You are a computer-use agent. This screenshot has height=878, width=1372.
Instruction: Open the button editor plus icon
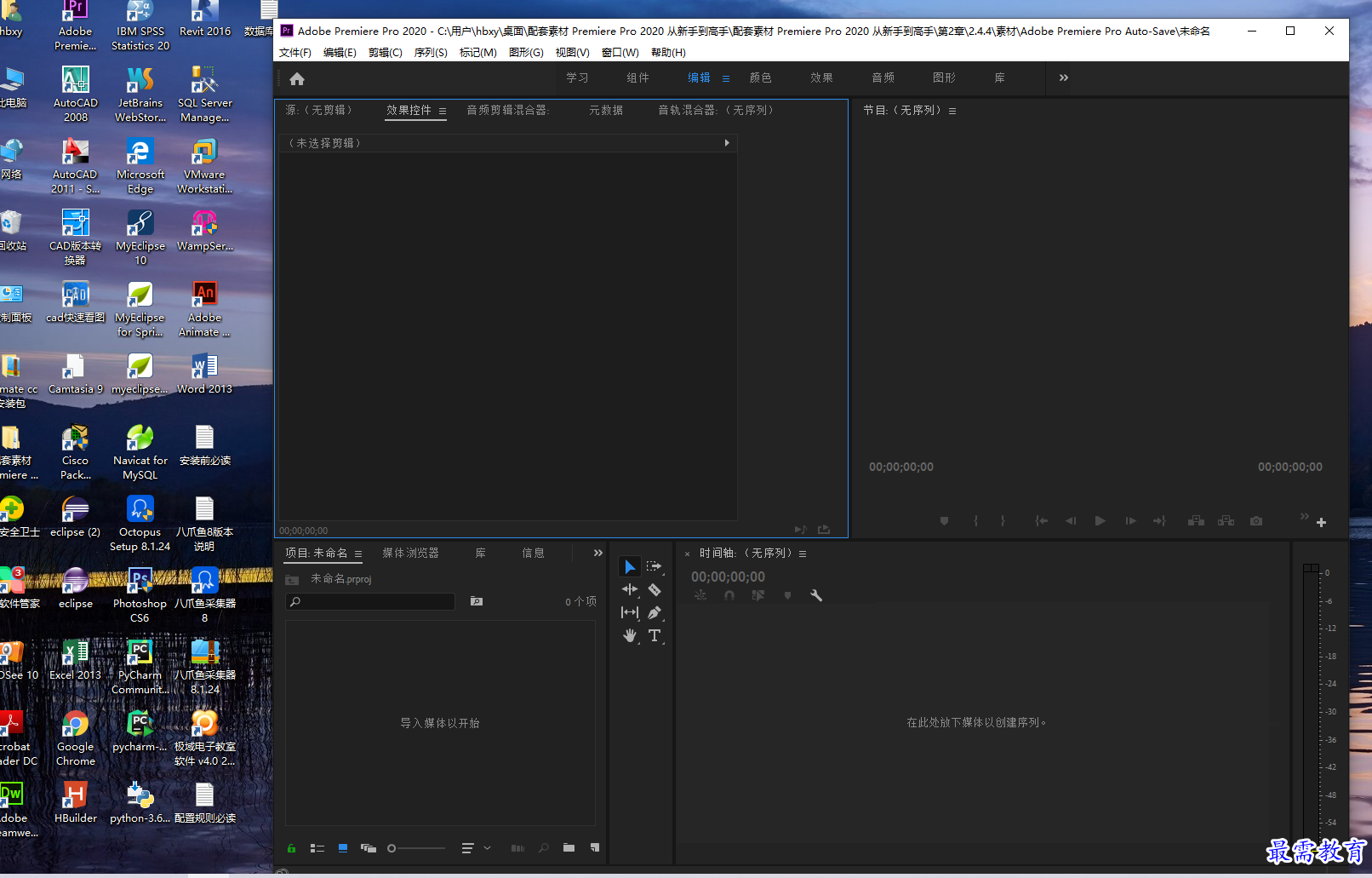pyautogui.click(x=1321, y=523)
